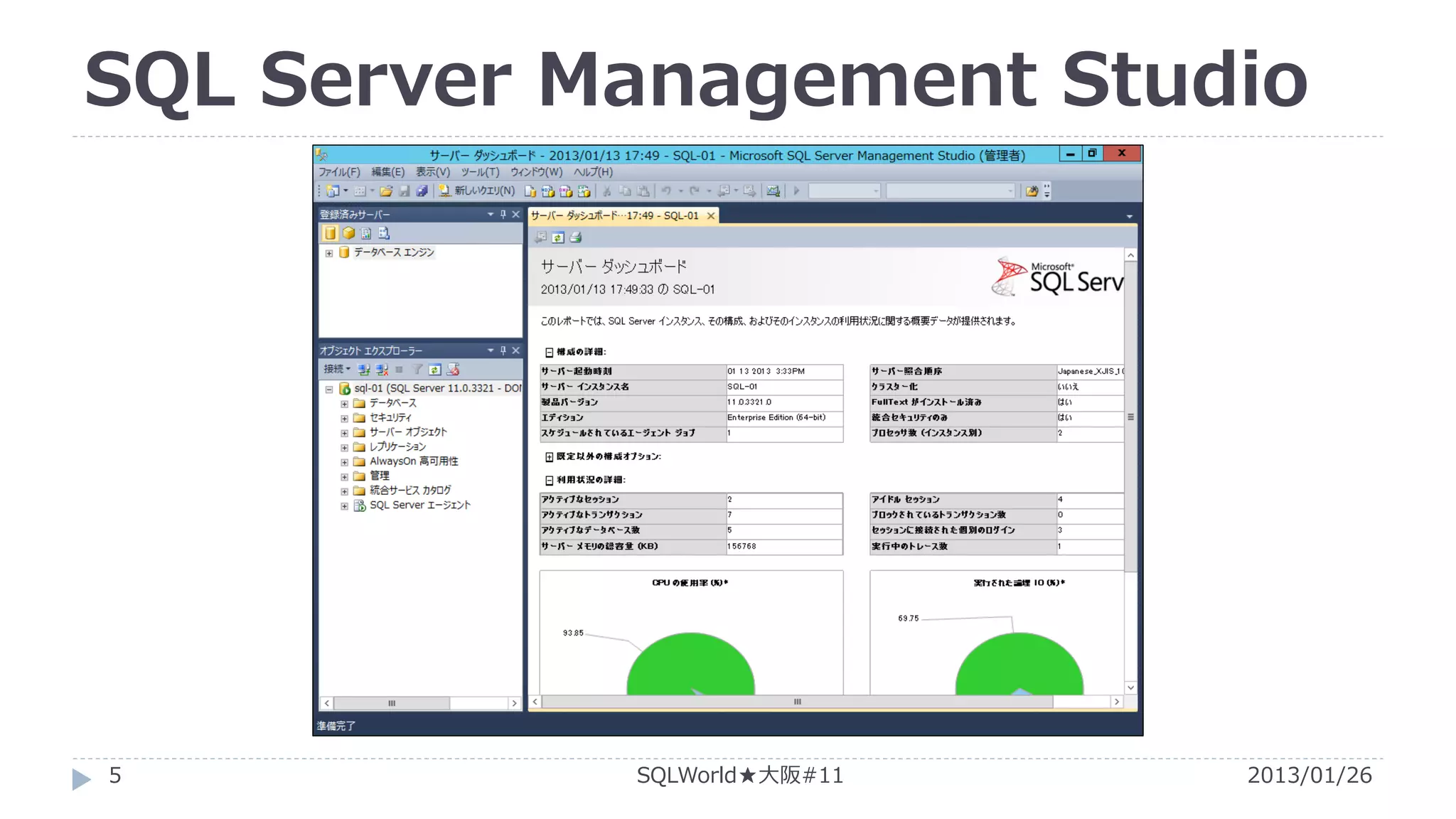Viewport: 1456px width, 819px height.
Task: Click the Analysis Services DMX Query icon
Action: (566, 191)
